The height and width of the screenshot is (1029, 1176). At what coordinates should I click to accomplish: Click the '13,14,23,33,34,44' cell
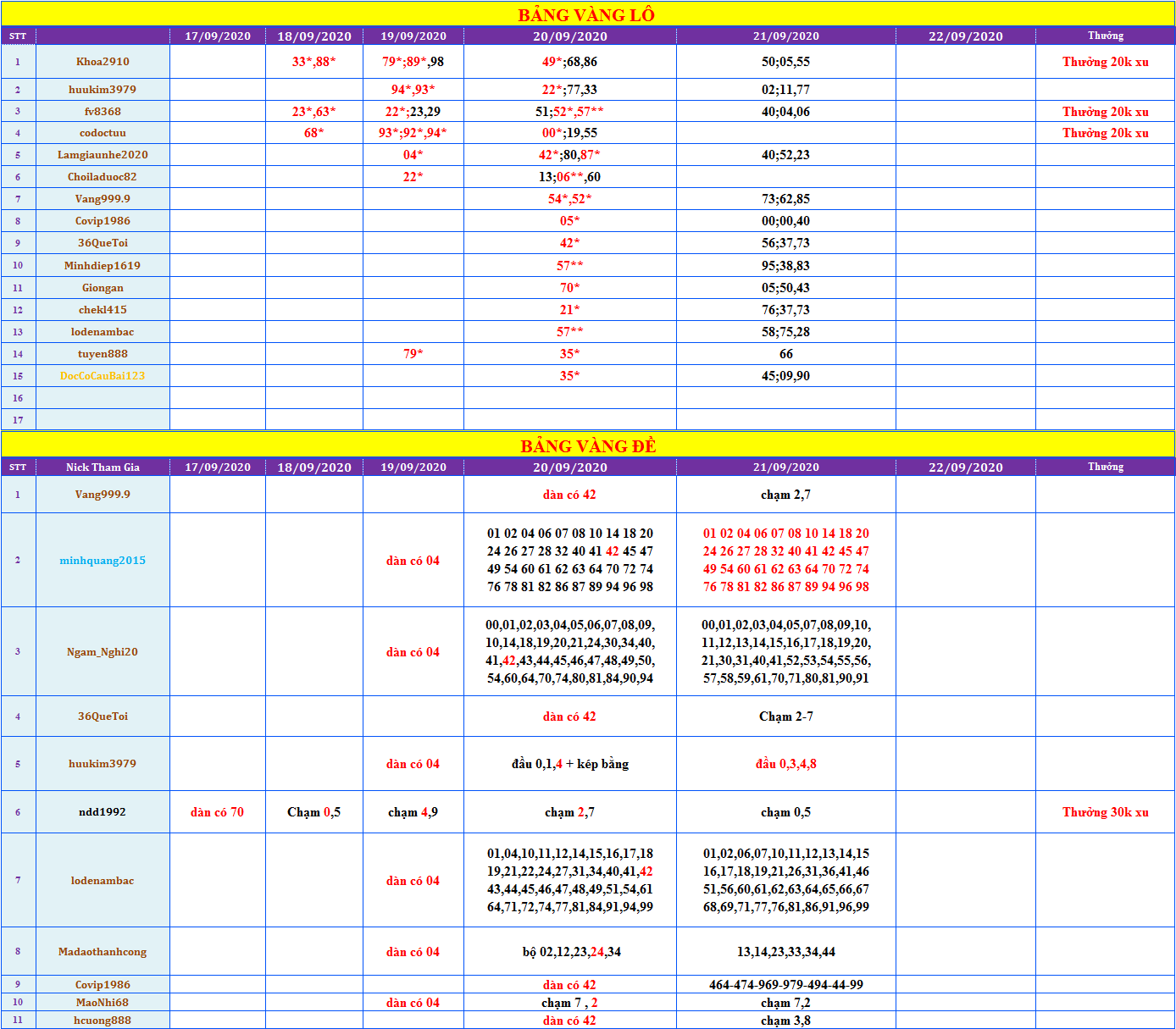click(786, 952)
